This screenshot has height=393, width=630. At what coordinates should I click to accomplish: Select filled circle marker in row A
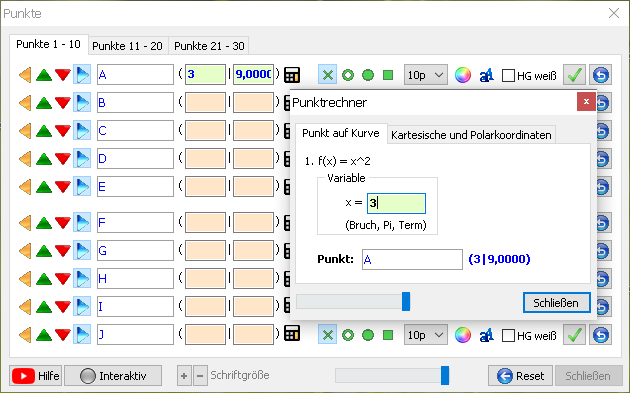pos(368,75)
